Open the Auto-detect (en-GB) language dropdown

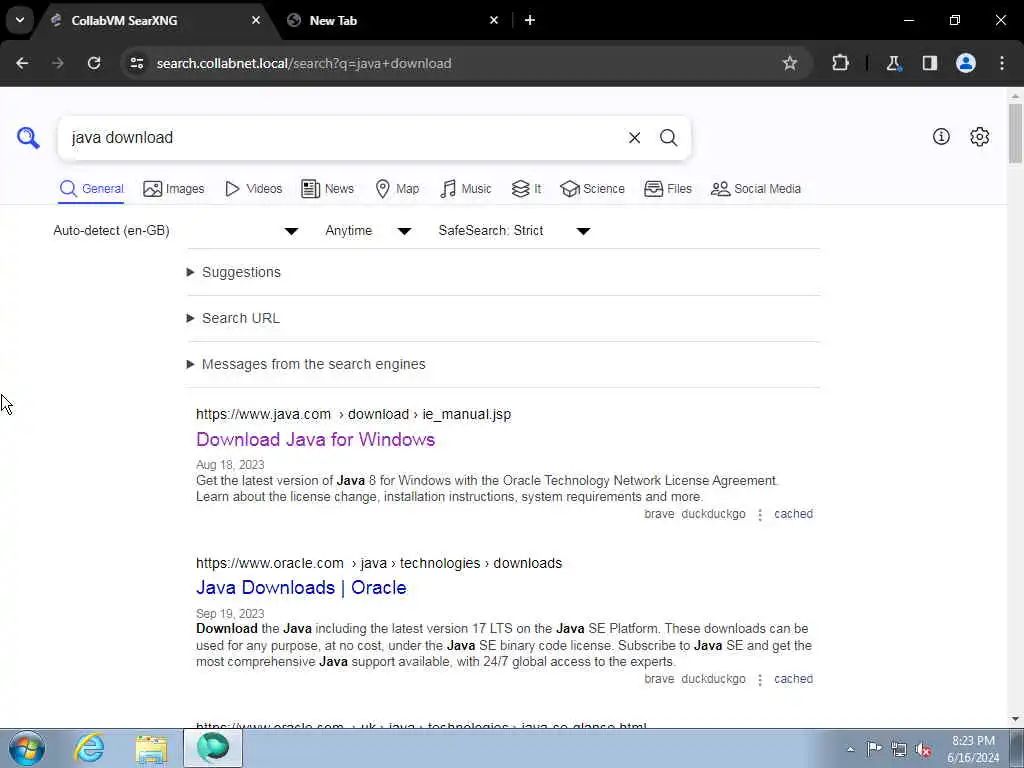pyautogui.click(x=176, y=231)
